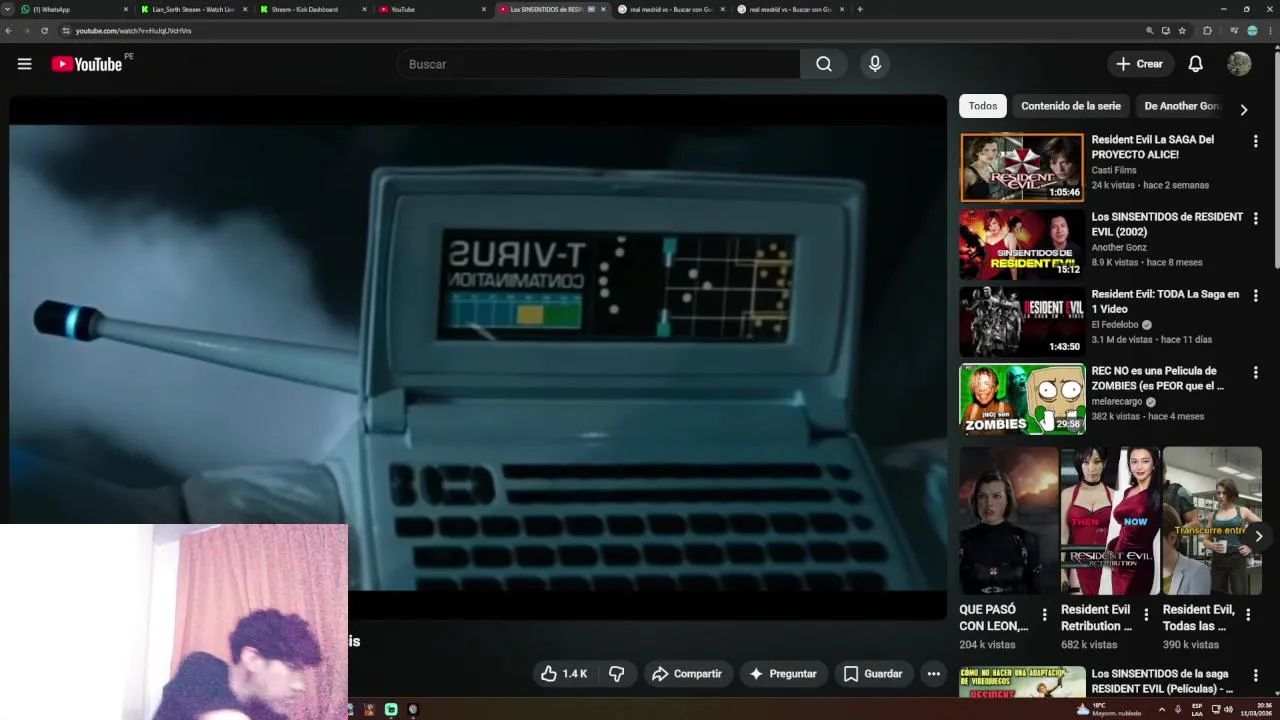Select the Todos filter chip
This screenshot has height=720, width=1280.
pos(983,106)
